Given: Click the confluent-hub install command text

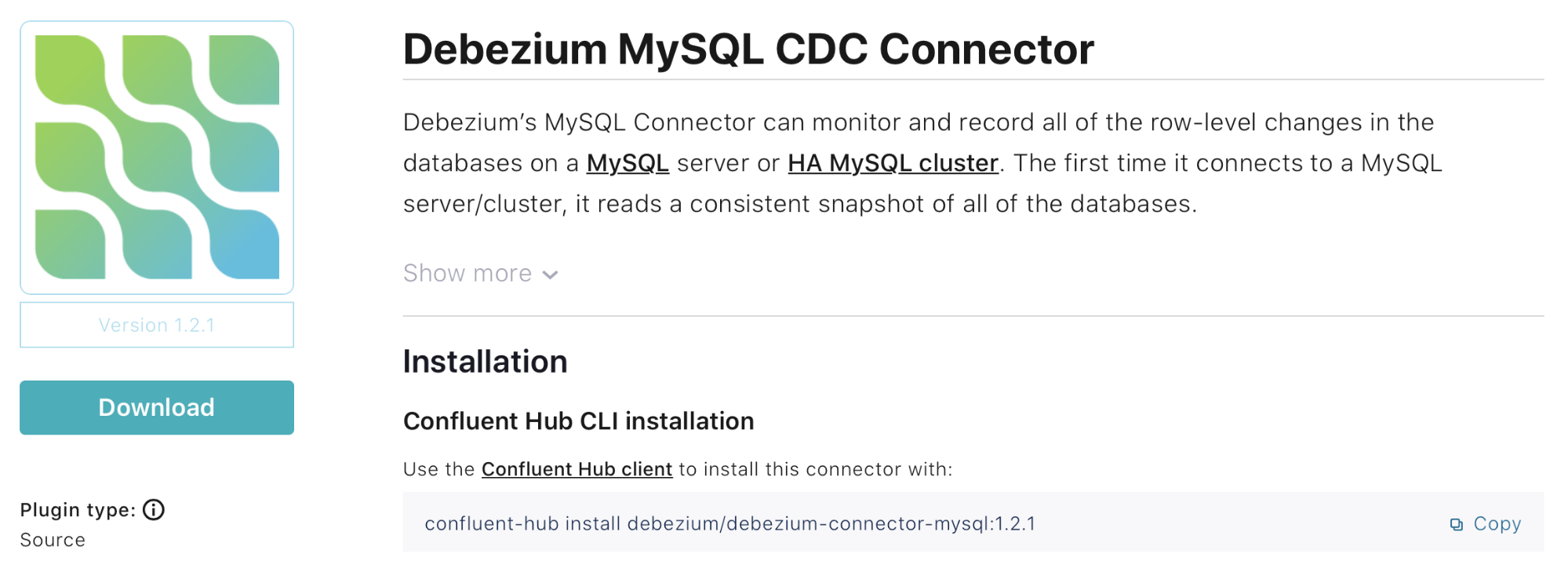Looking at the screenshot, I should (729, 523).
